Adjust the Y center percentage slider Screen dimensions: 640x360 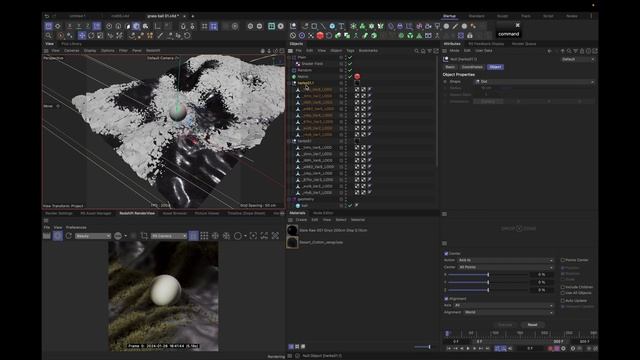488,282
